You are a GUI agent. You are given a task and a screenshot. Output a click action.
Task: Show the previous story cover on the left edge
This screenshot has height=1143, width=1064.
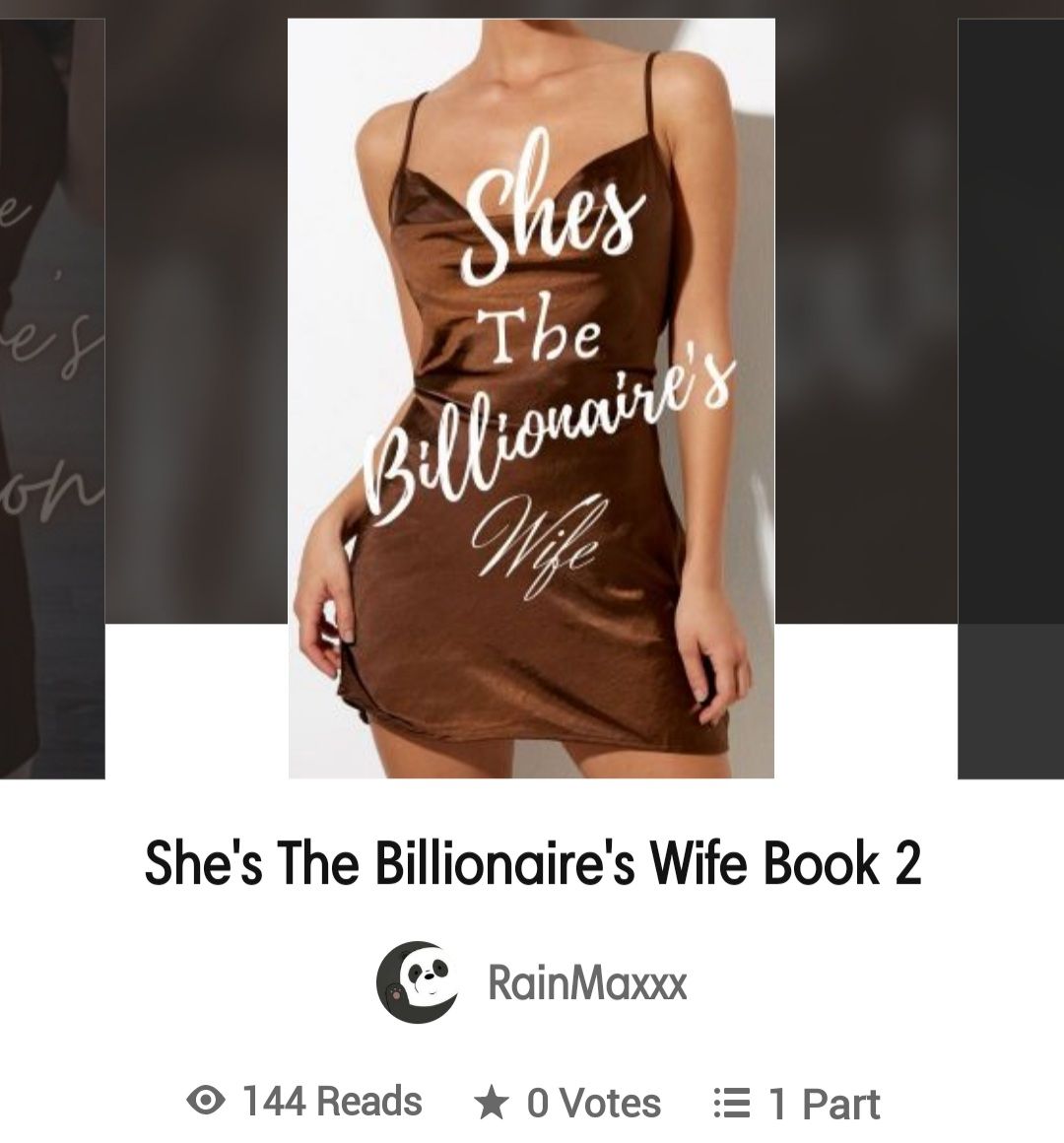(52, 398)
